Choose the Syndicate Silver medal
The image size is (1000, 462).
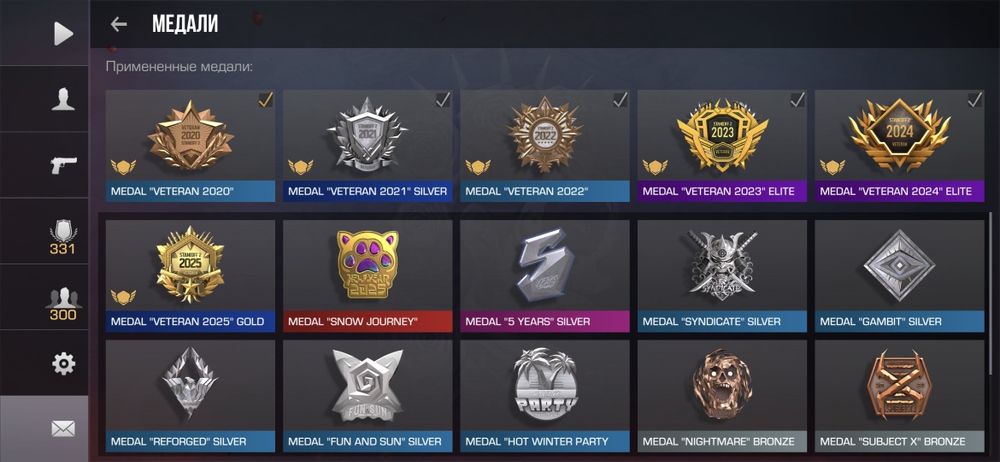tap(722, 276)
